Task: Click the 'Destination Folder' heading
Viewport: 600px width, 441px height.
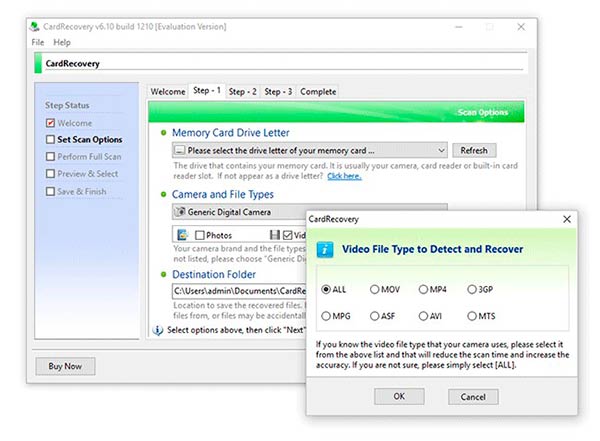Action: pyautogui.click(x=214, y=274)
